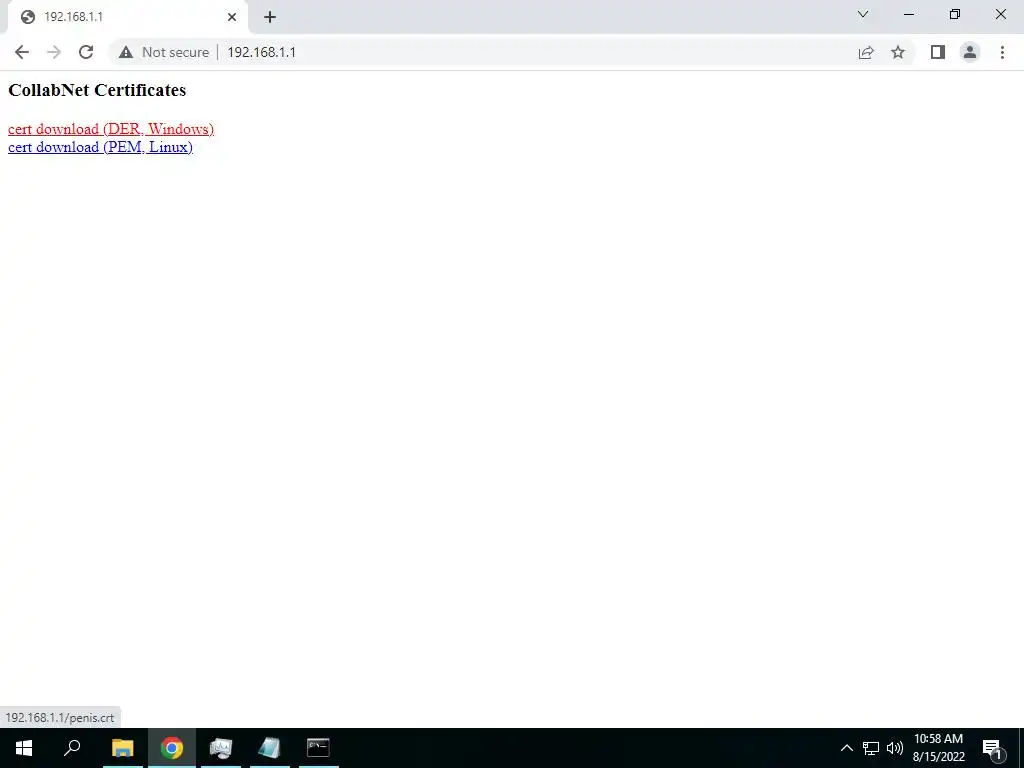
Task: Open File Explorer from taskbar
Action: point(122,748)
